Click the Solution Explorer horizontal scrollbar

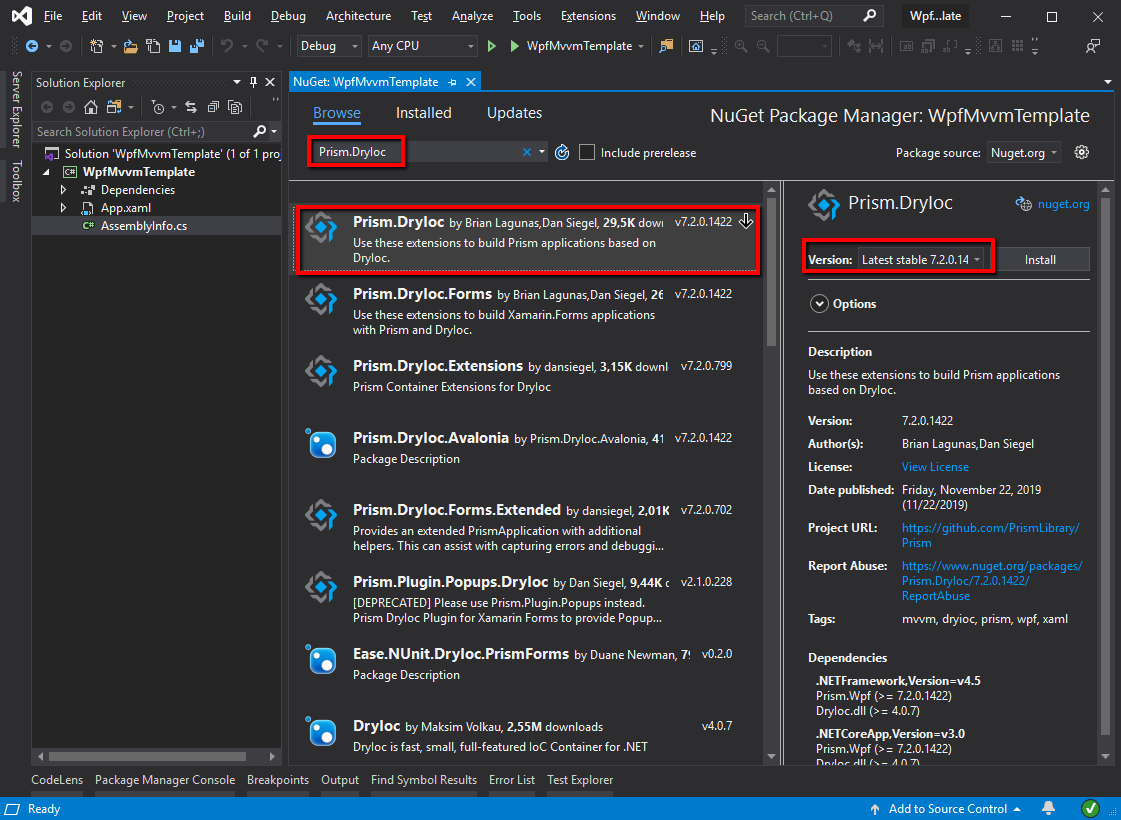[x=147, y=756]
